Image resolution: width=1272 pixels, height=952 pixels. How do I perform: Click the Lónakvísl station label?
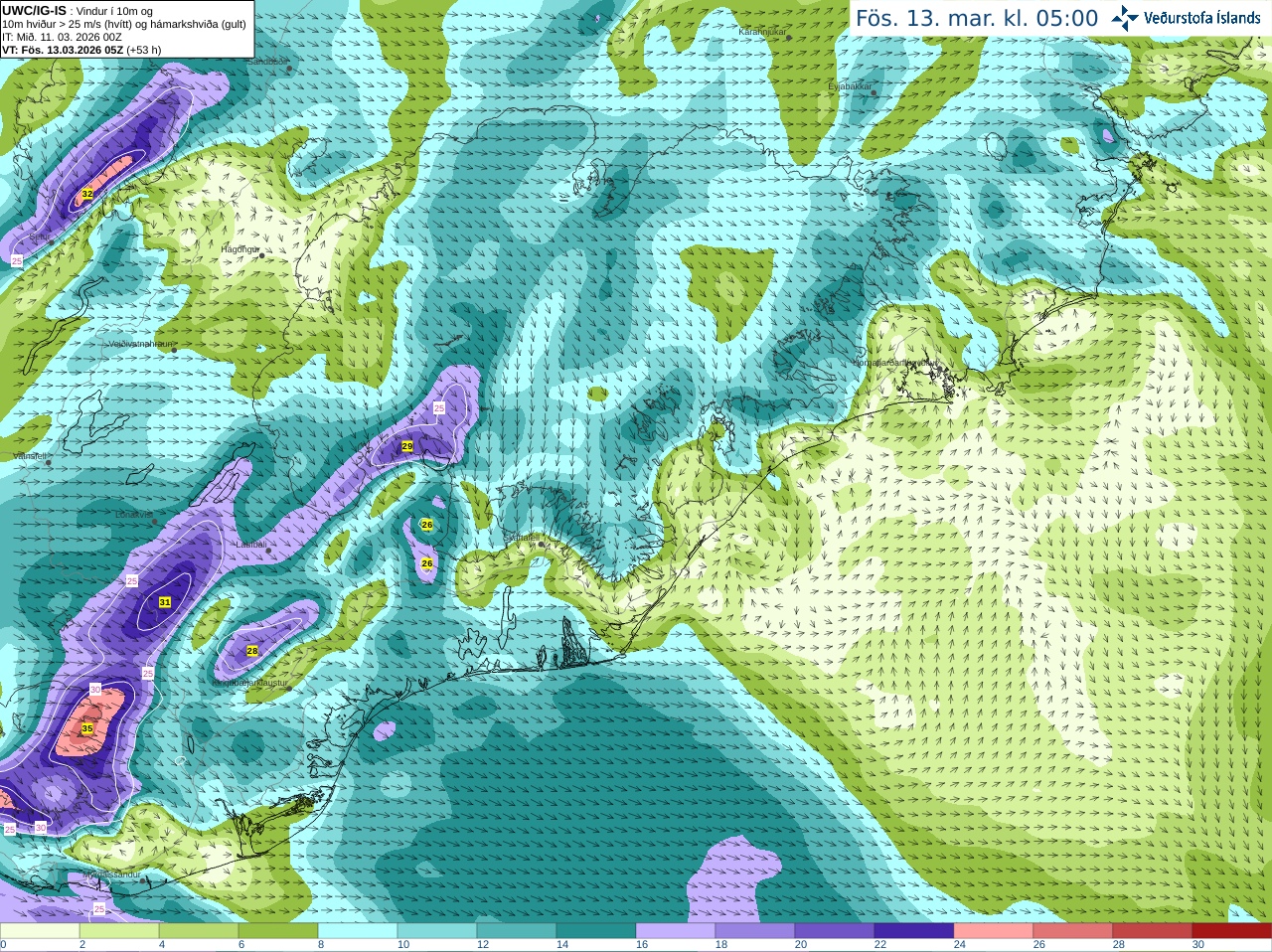click(134, 515)
